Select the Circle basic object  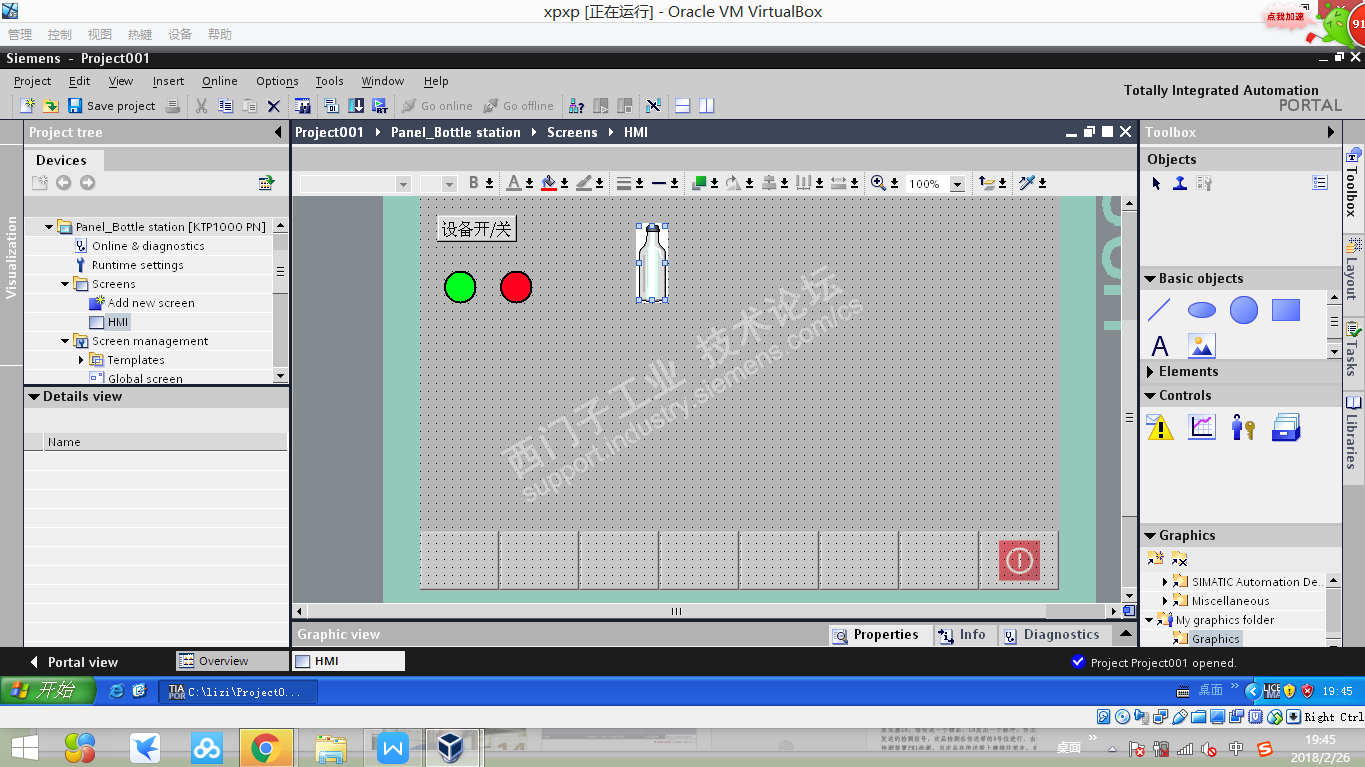click(x=1244, y=311)
